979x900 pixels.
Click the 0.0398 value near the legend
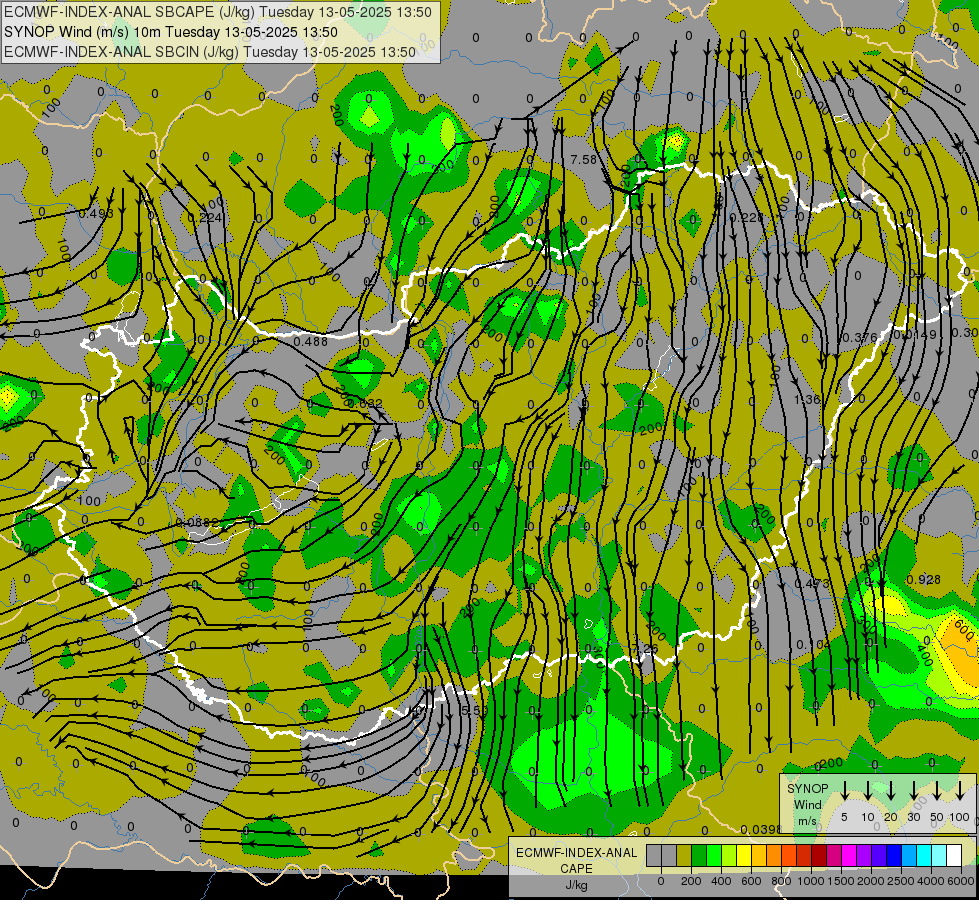coord(761,829)
